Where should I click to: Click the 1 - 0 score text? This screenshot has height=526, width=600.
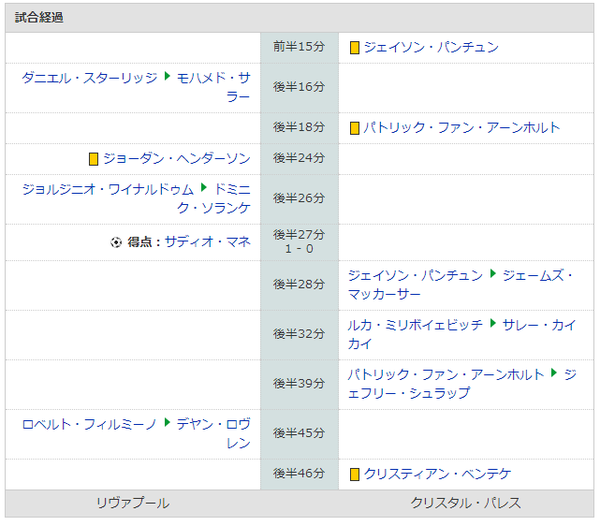point(299,249)
